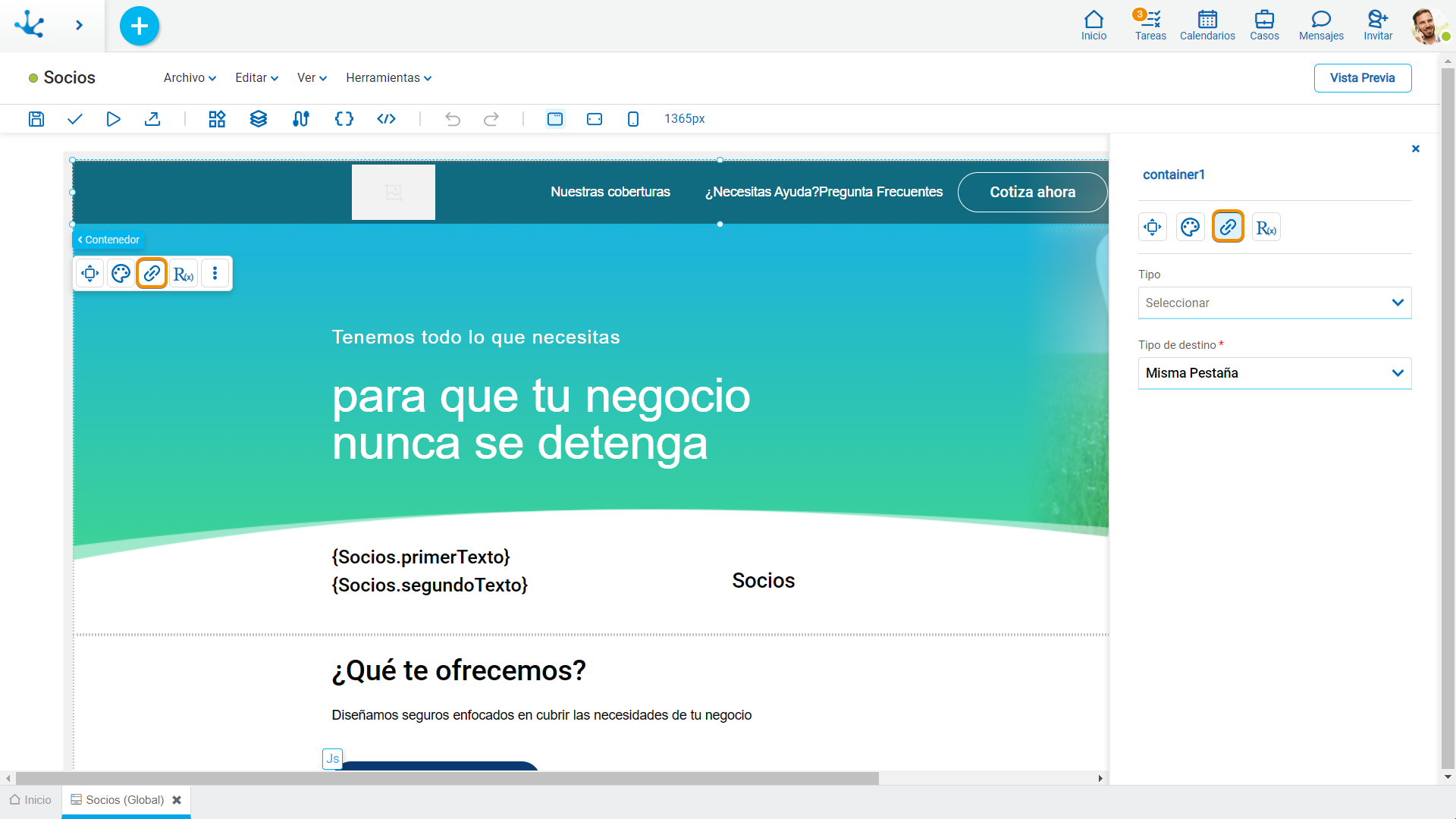The height and width of the screenshot is (819, 1456).
Task: Open the Tipo Seleccionar dropdown
Action: (x=1275, y=303)
